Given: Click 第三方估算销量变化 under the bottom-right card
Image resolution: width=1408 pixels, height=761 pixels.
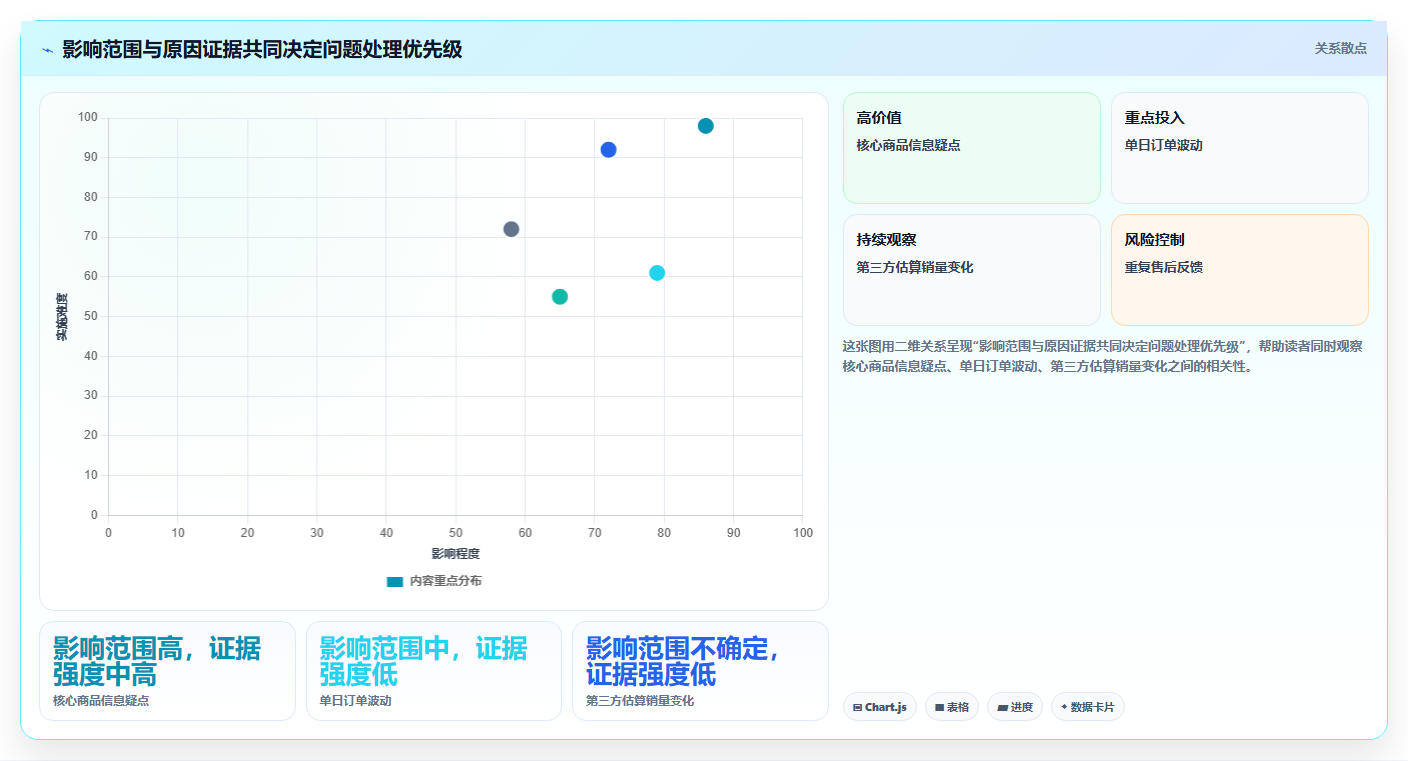Looking at the screenshot, I should tap(640, 701).
